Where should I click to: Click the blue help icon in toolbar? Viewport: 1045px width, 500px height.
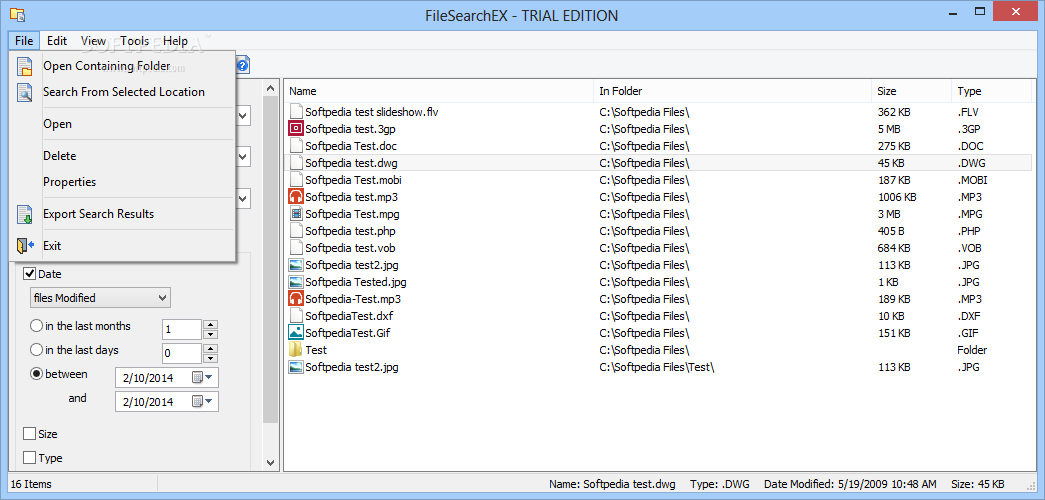coord(243,65)
